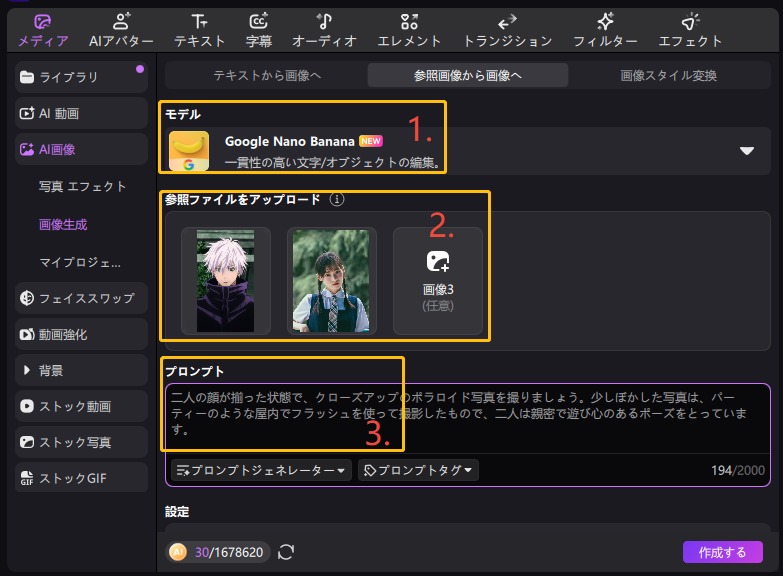Open the 字幕 subtitles tab icon
Image resolution: width=783 pixels, height=576 pixels.
(259, 21)
